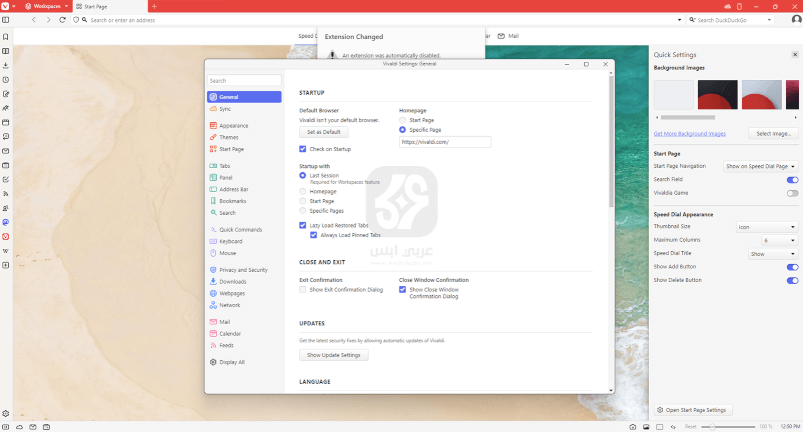Open the Appearance settings section
The width and height of the screenshot is (803, 432).
coord(234,125)
